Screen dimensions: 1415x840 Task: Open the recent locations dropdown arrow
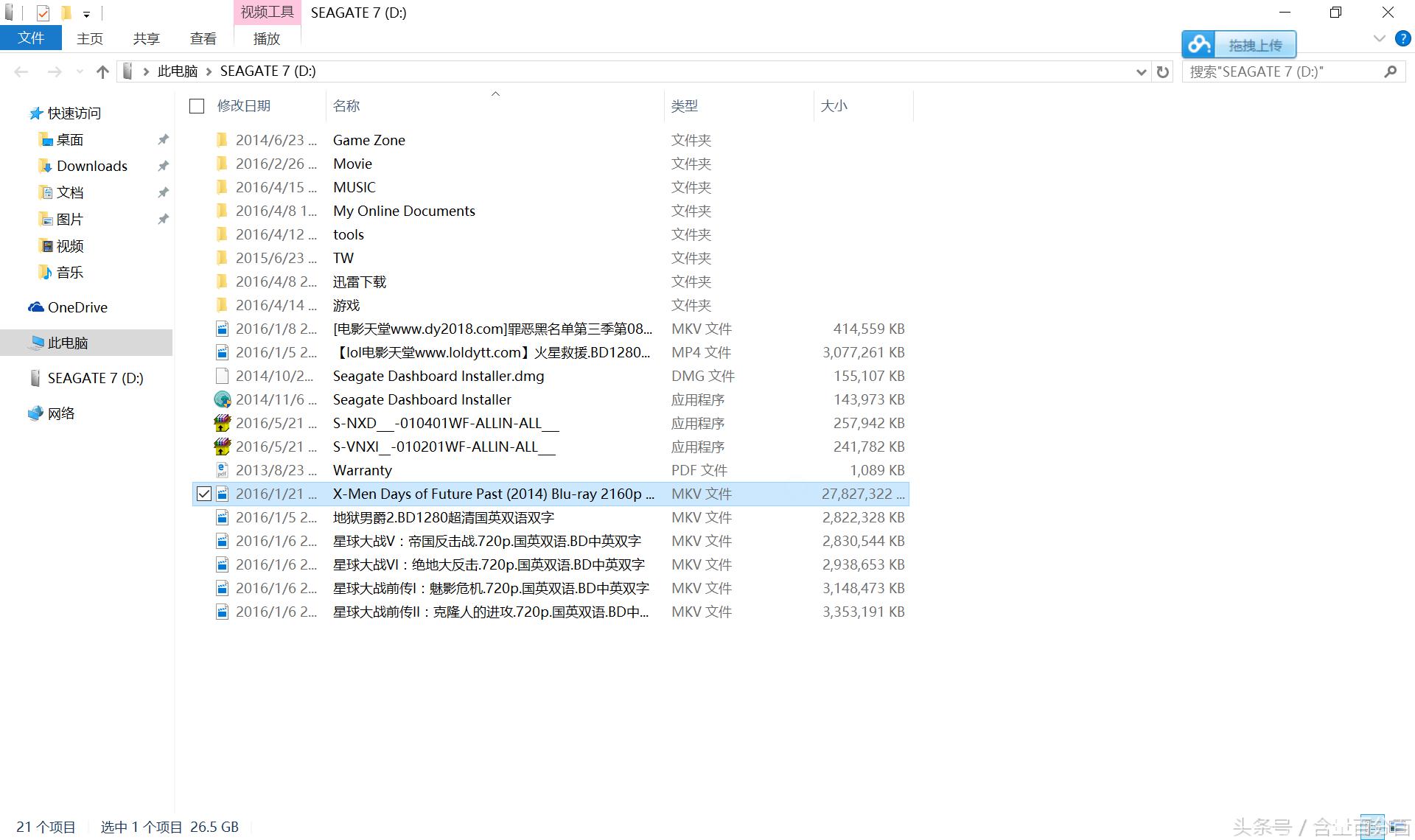tap(80, 71)
